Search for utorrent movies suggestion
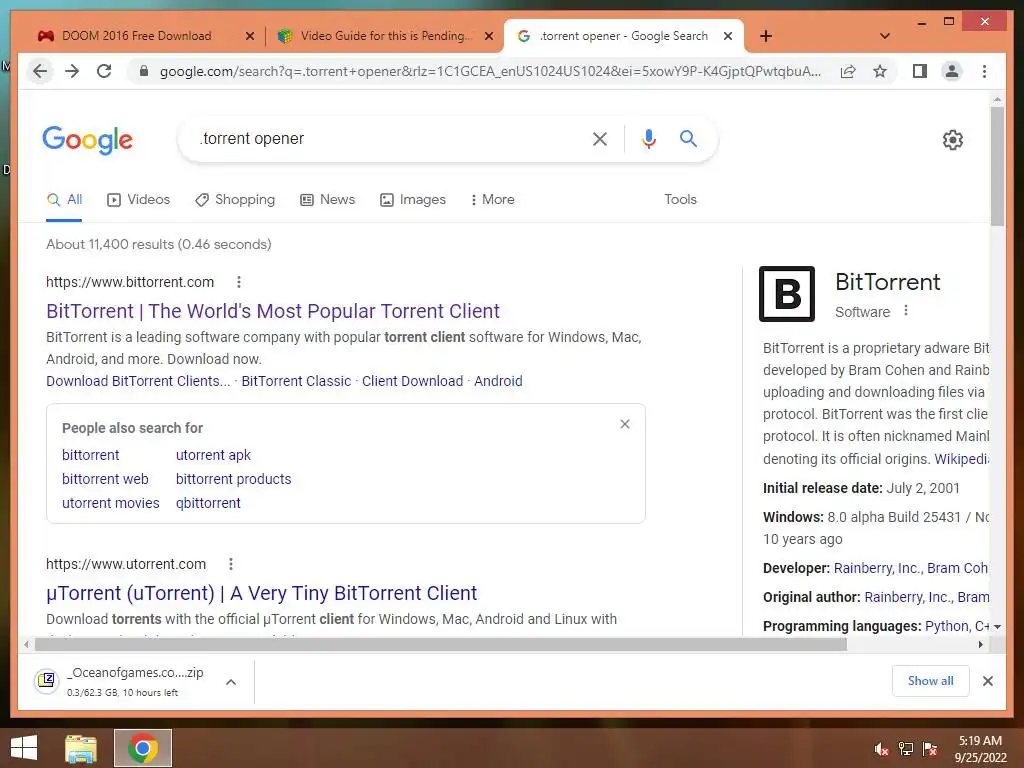Screen dimensions: 1024x768 point(111,504)
